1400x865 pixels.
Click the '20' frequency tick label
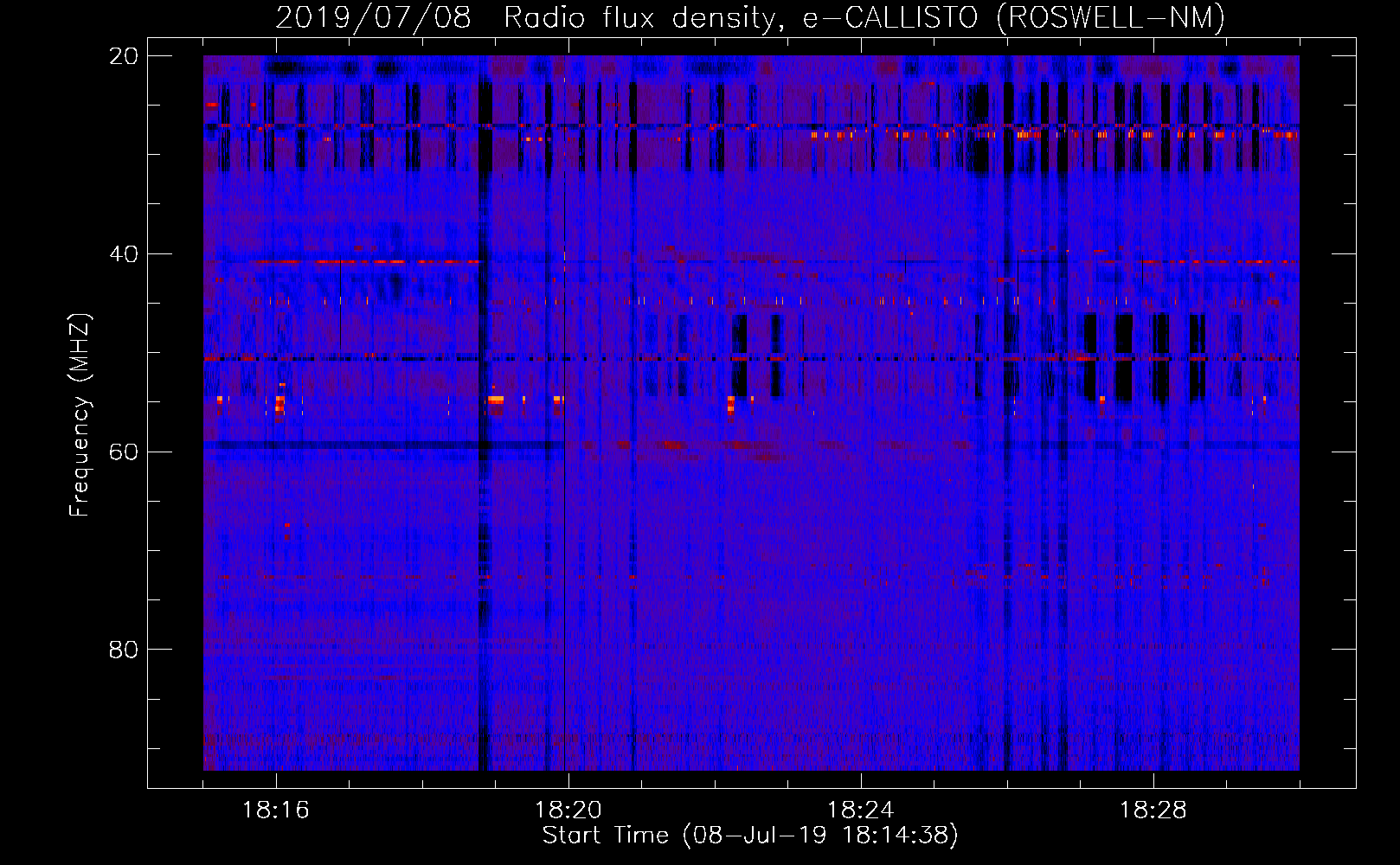pyautogui.click(x=124, y=56)
